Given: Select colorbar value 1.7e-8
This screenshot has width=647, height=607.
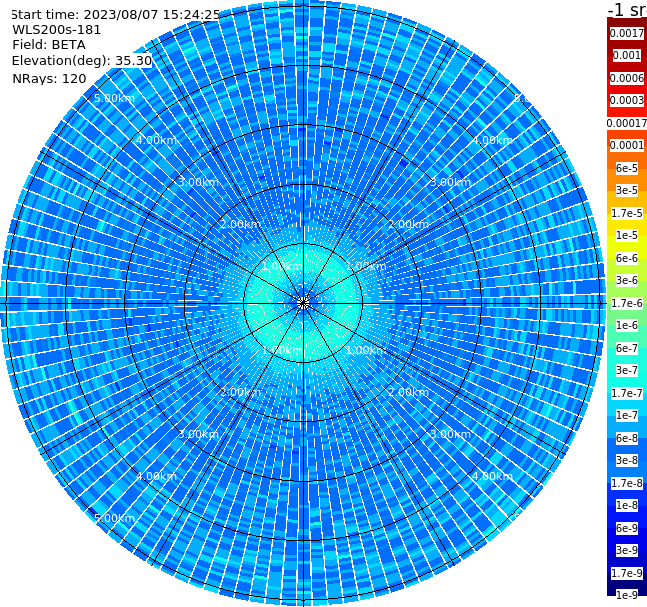Looking at the screenshot, I should tap(627, 483).
